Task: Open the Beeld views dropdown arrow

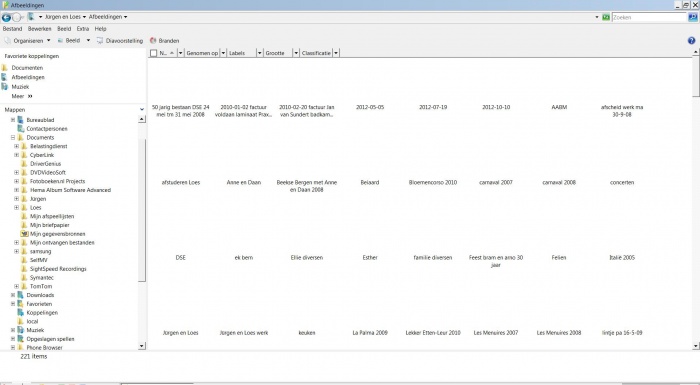Action: pos(88,41)
